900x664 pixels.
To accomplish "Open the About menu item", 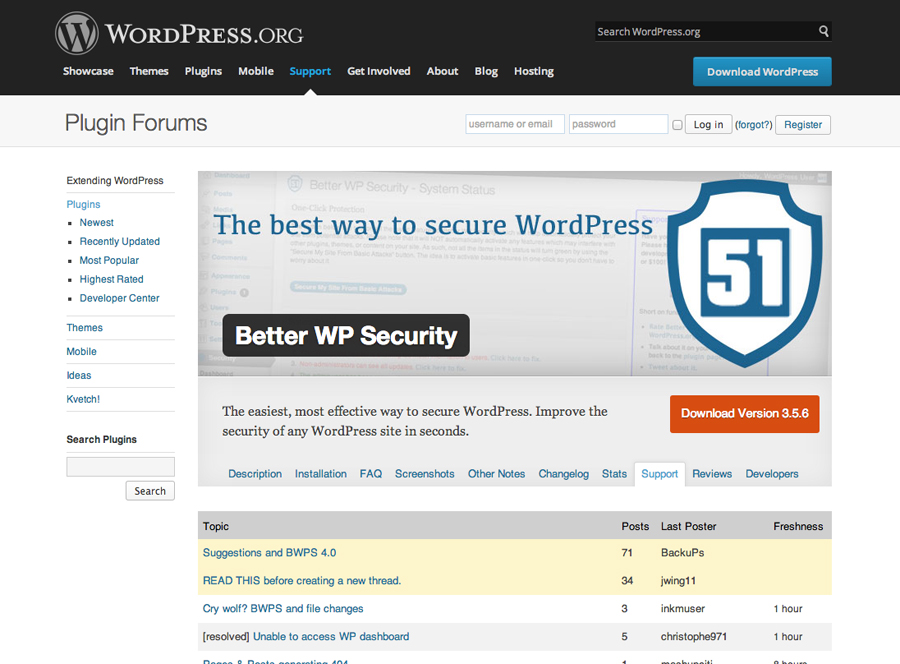I will click(443, 71).
